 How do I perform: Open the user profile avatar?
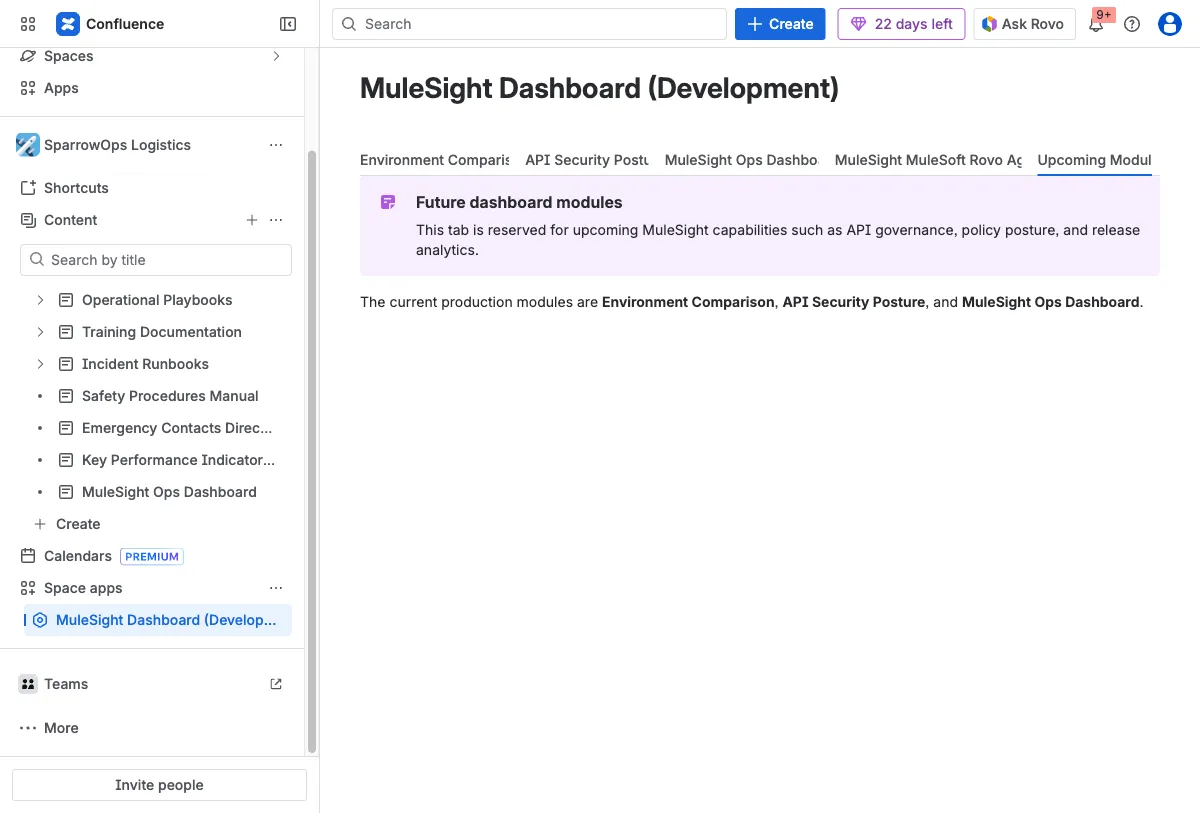1170,24
